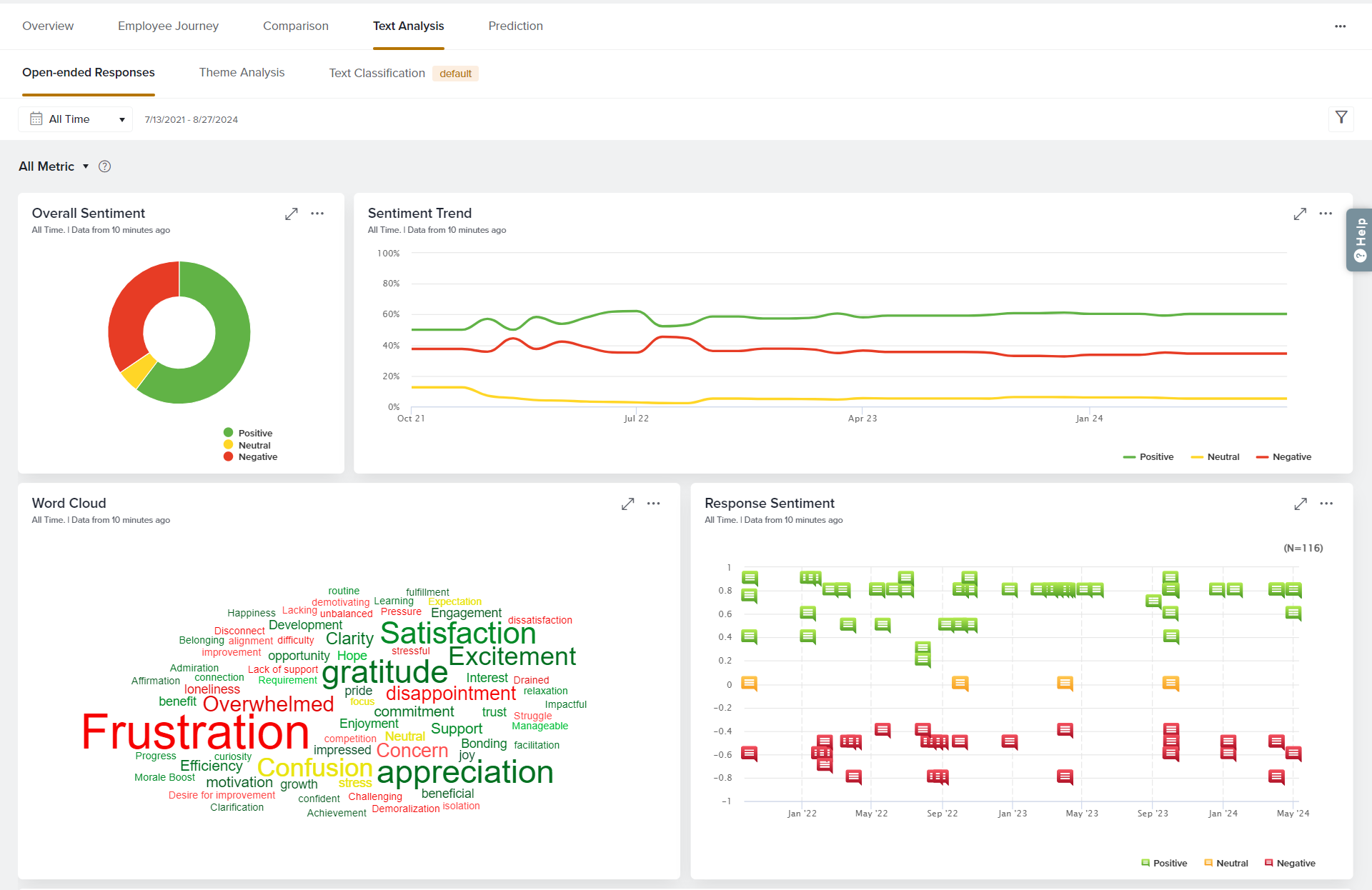
Task: Open Sentiment Trend more options menu
Action: 1326,214
